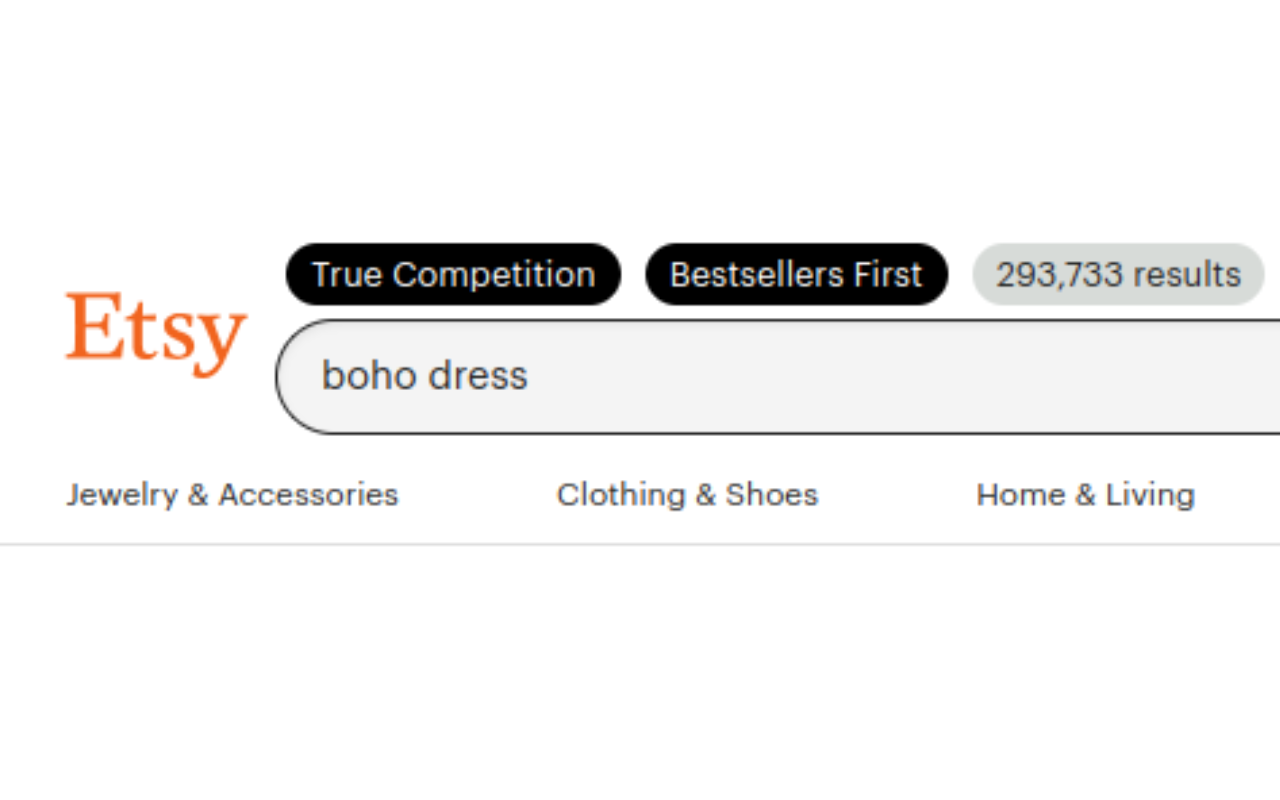Toggle the True Competition filter pill
The width and height of the screenshot is (1280, 800).
click(x=453, y=274)
